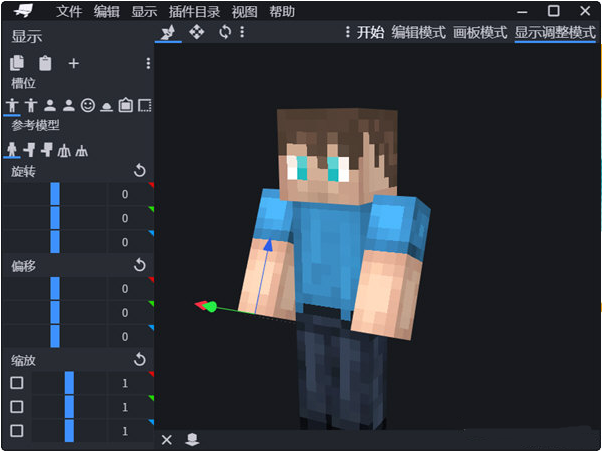Image resolution: width=602 pixels, height=451 pixels.
Task: Click the plus add preset icon
Action: tap(73, 63)
